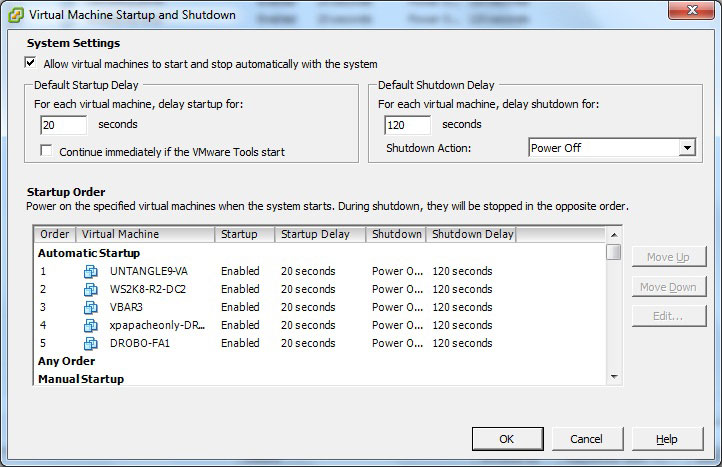This screenshot has width=722, height=467.
Task: Click Enabled in the UNTANGLE9-VA row
Action: click(x=240, y=271)
